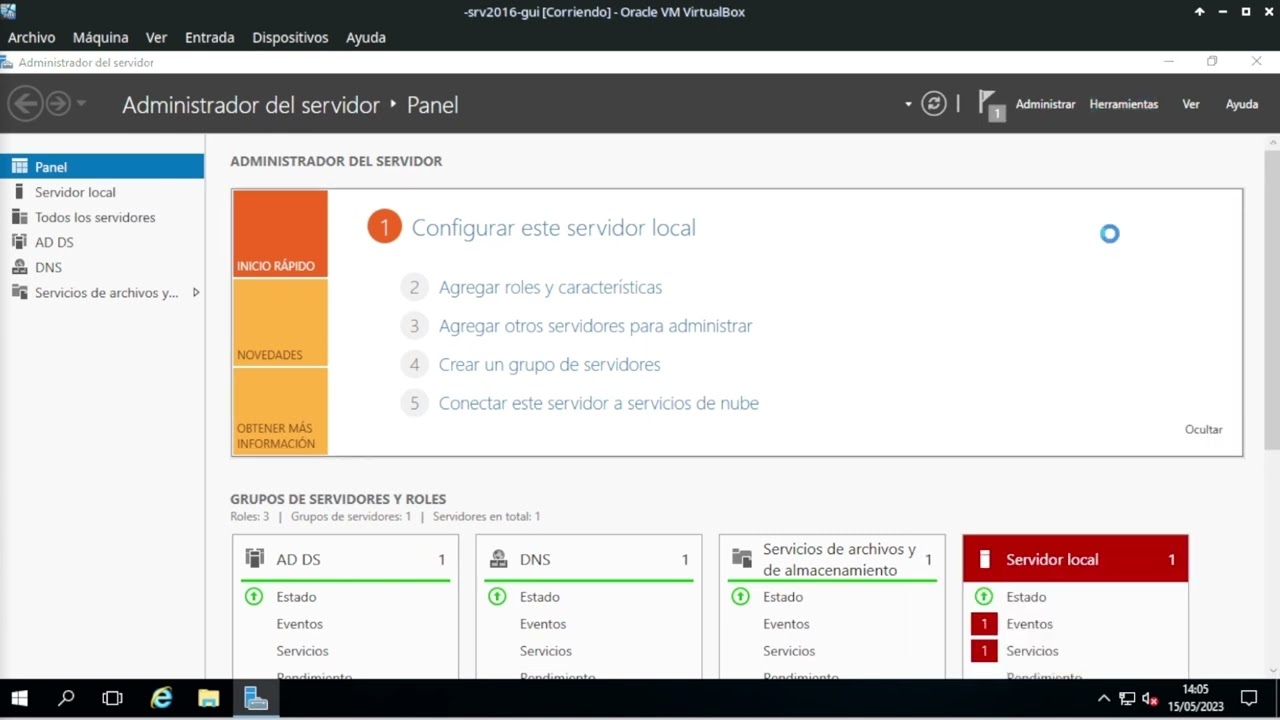This screenshot has width=1280, height=720.
Task: Click Estado in Servidor local tile
Action: click(x=1026, y=597)
